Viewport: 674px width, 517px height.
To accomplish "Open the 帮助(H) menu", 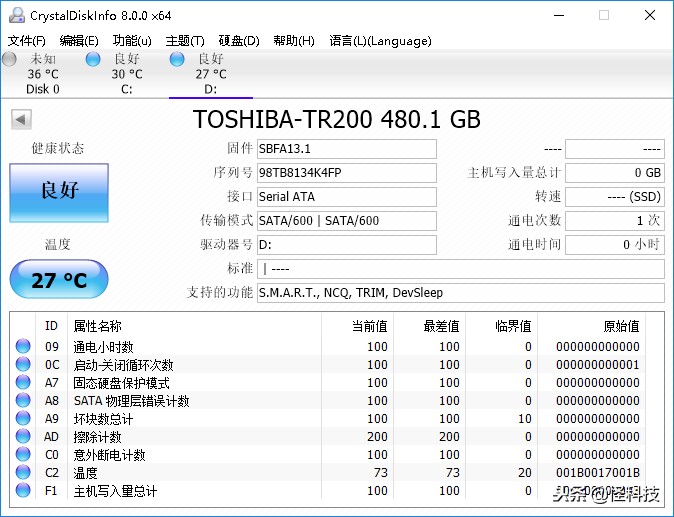I will 294,41.
